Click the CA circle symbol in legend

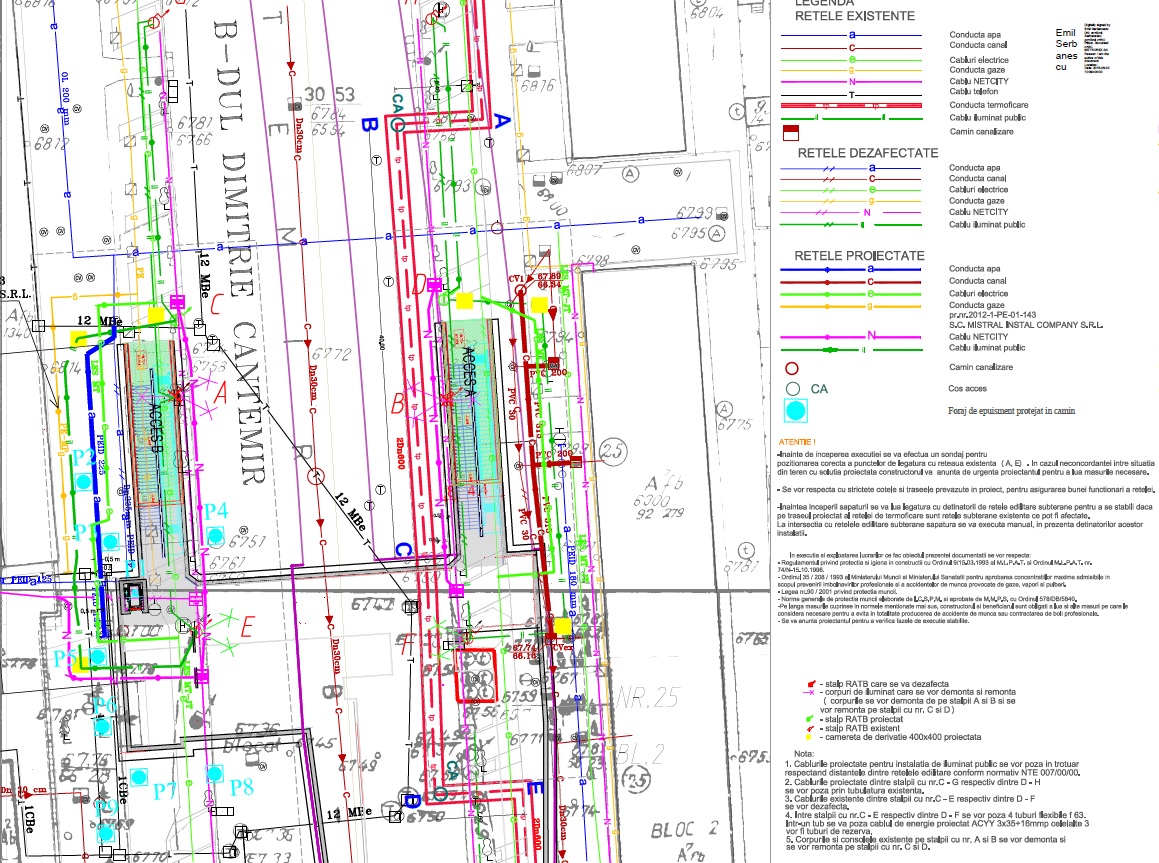[x=793, y=389]
